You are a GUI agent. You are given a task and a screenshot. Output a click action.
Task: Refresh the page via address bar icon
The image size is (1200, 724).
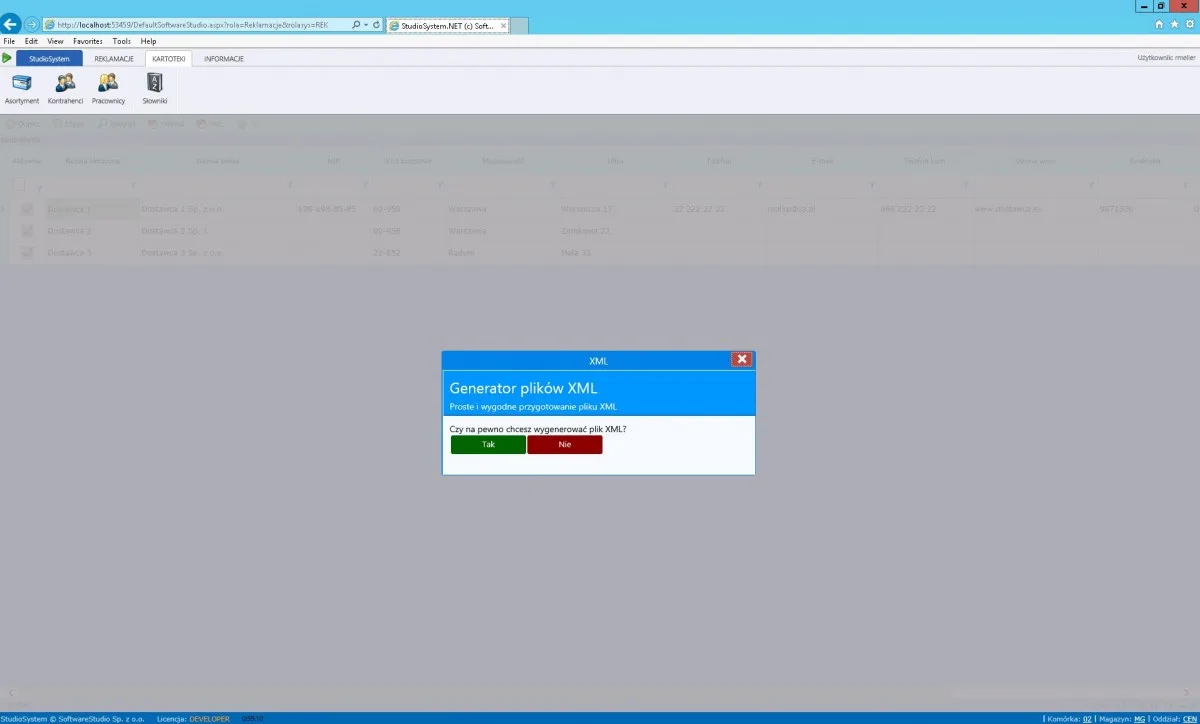376,24
